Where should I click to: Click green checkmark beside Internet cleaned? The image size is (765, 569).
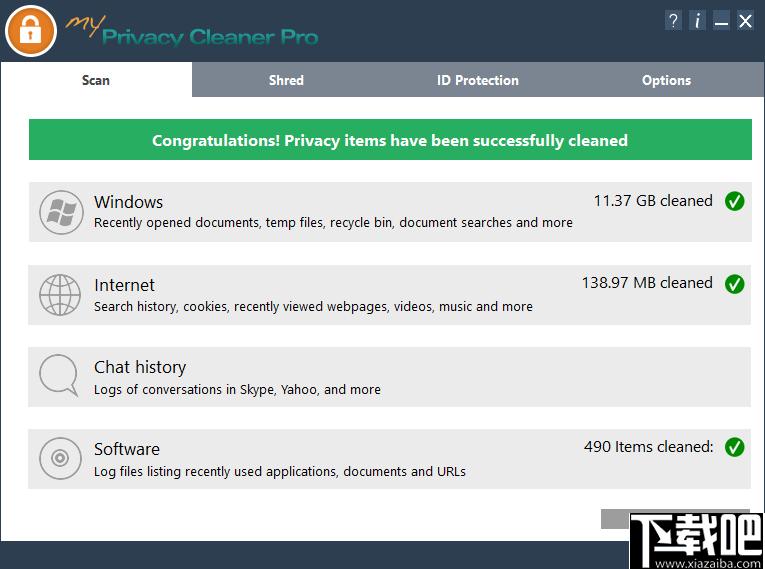point(734,284)
